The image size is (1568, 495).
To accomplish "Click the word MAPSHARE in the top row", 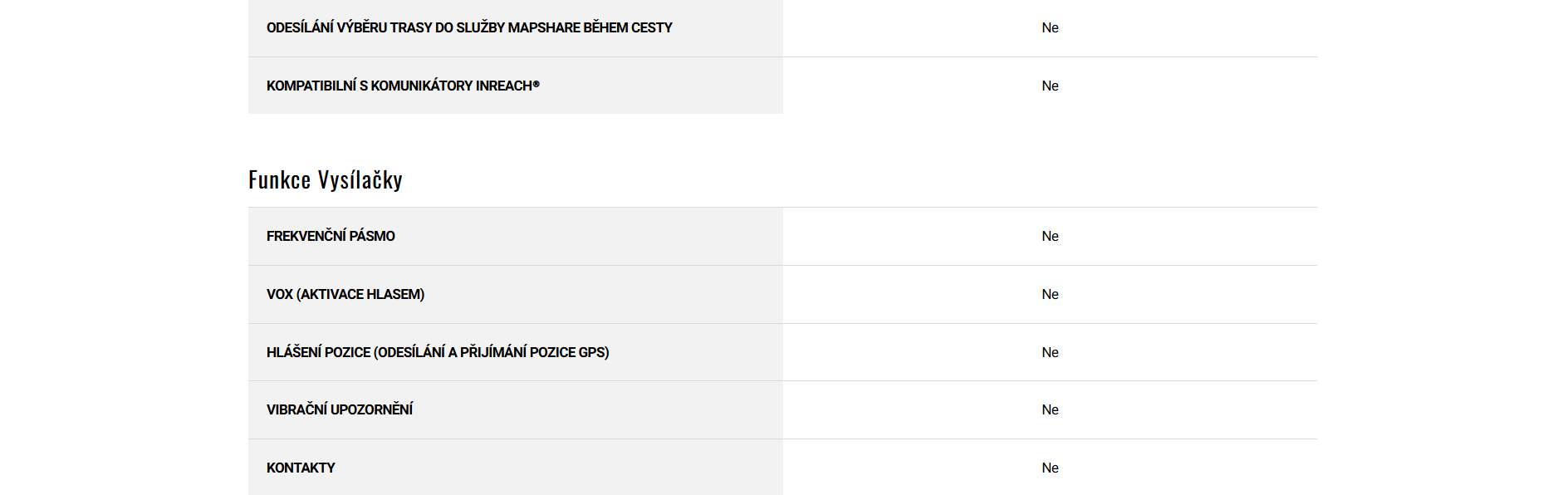I will point(544,28).
